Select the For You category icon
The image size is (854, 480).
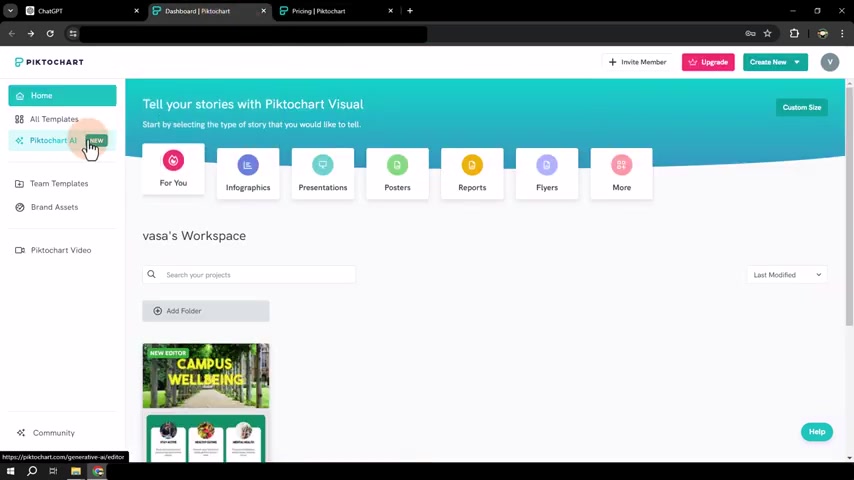173,160
